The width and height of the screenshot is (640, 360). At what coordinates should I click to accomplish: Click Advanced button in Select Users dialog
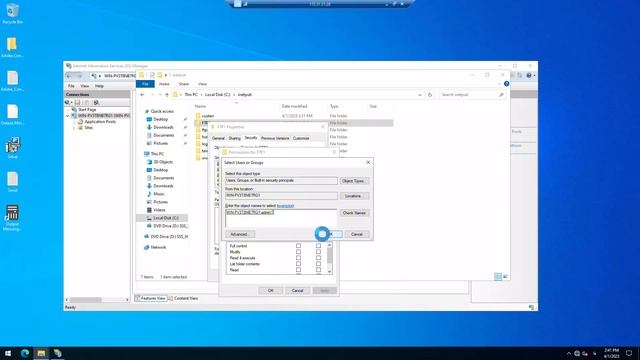point(240,234)
